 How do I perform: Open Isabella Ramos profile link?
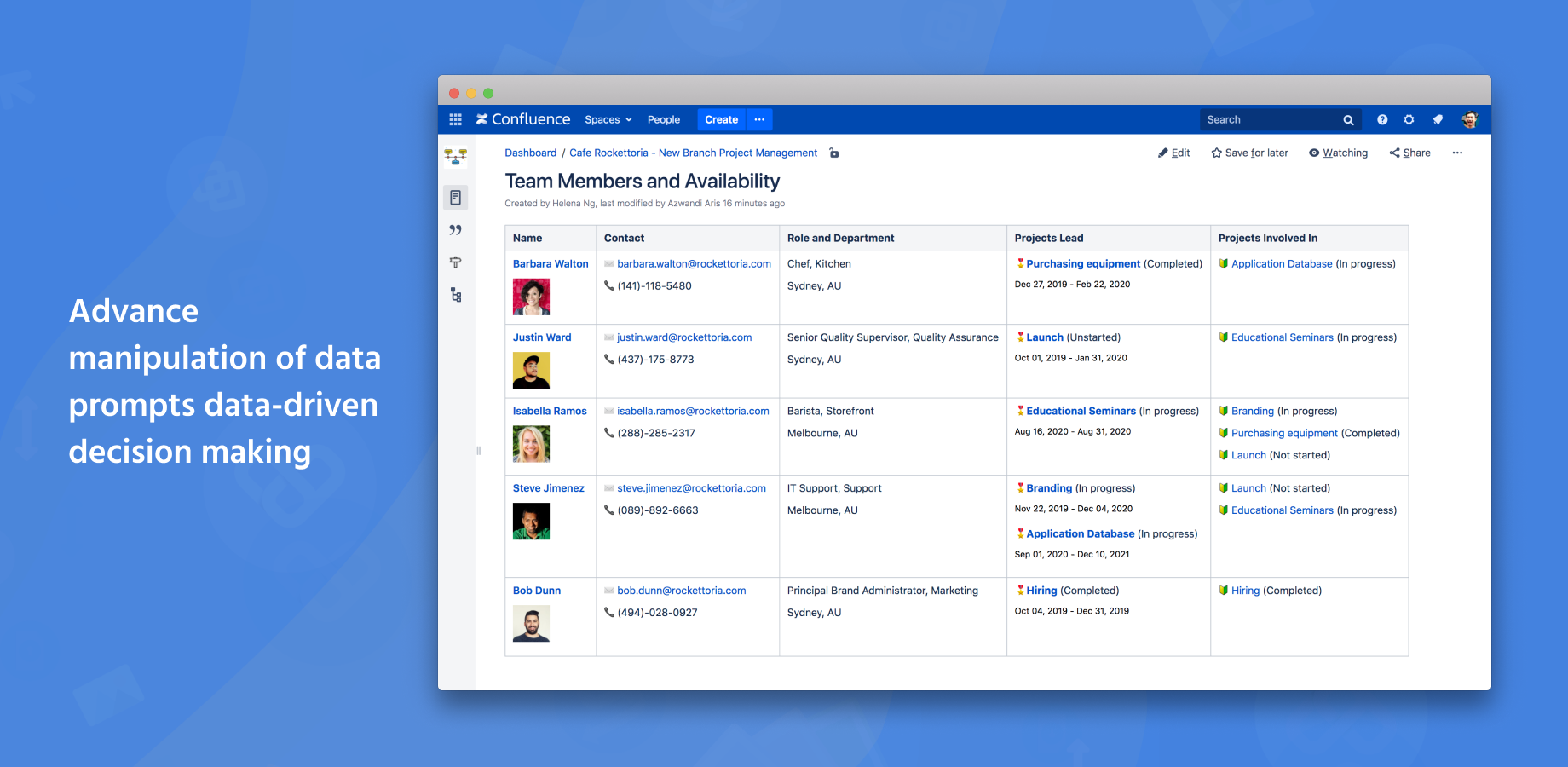click(x=550, y=411)
